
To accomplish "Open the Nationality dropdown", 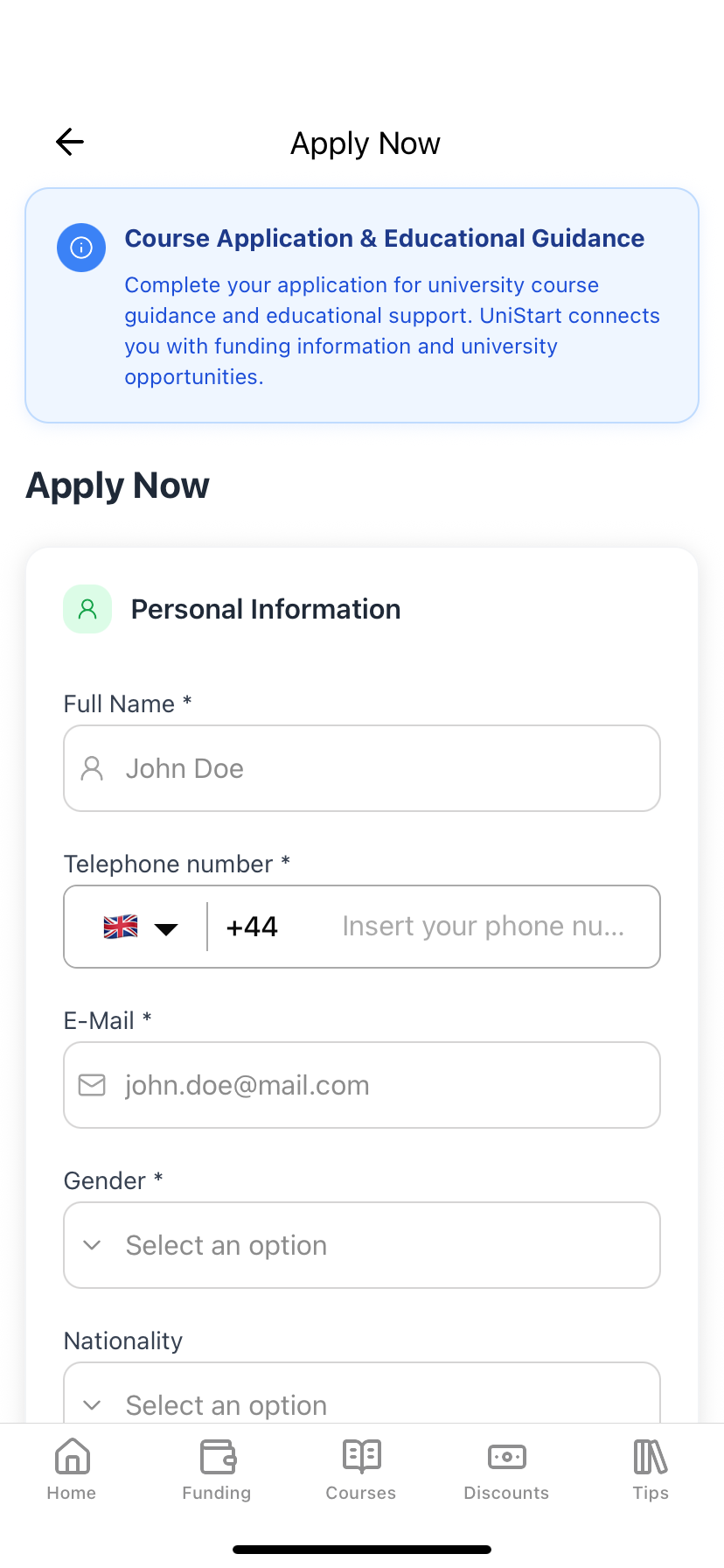I will point(361,1400).
